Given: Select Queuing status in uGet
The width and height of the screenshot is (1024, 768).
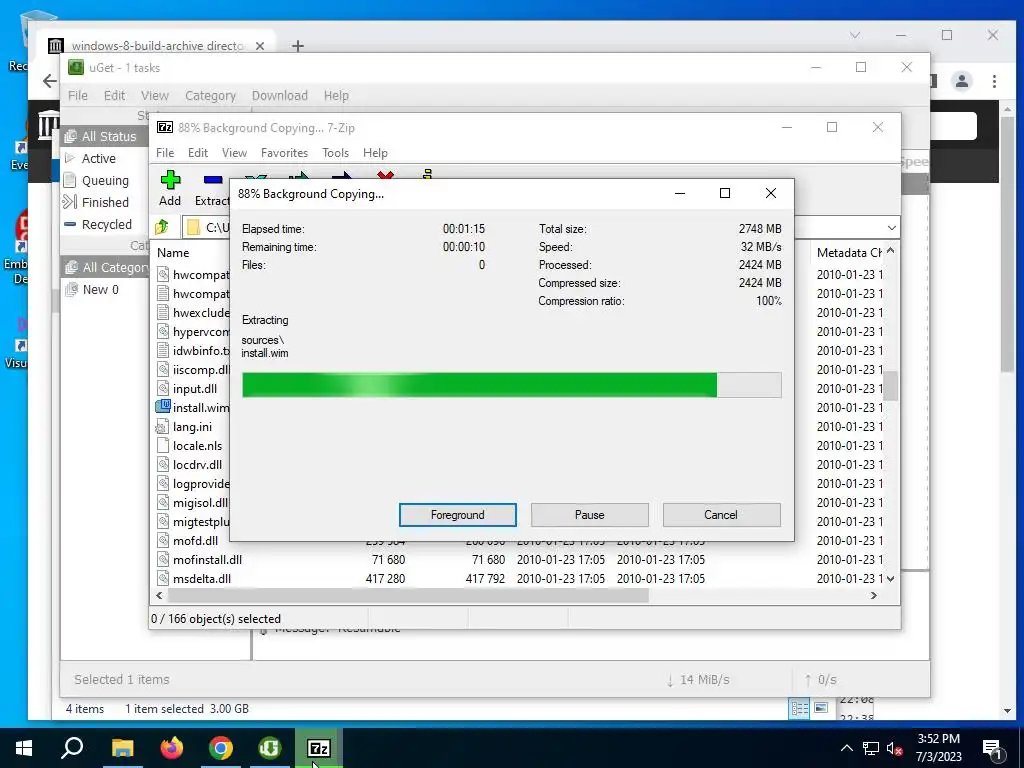Looking at the screenshot, I should (105, 180).
